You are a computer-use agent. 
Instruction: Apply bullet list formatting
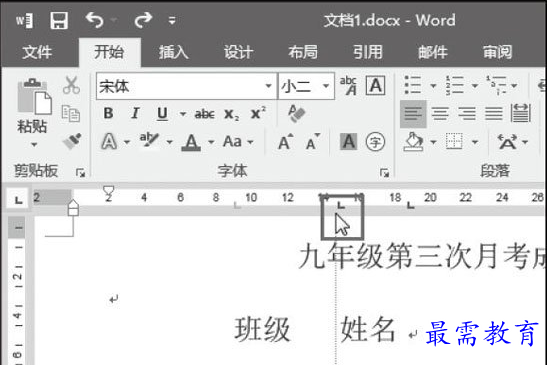pyautogui.click(x=412, y=85)
